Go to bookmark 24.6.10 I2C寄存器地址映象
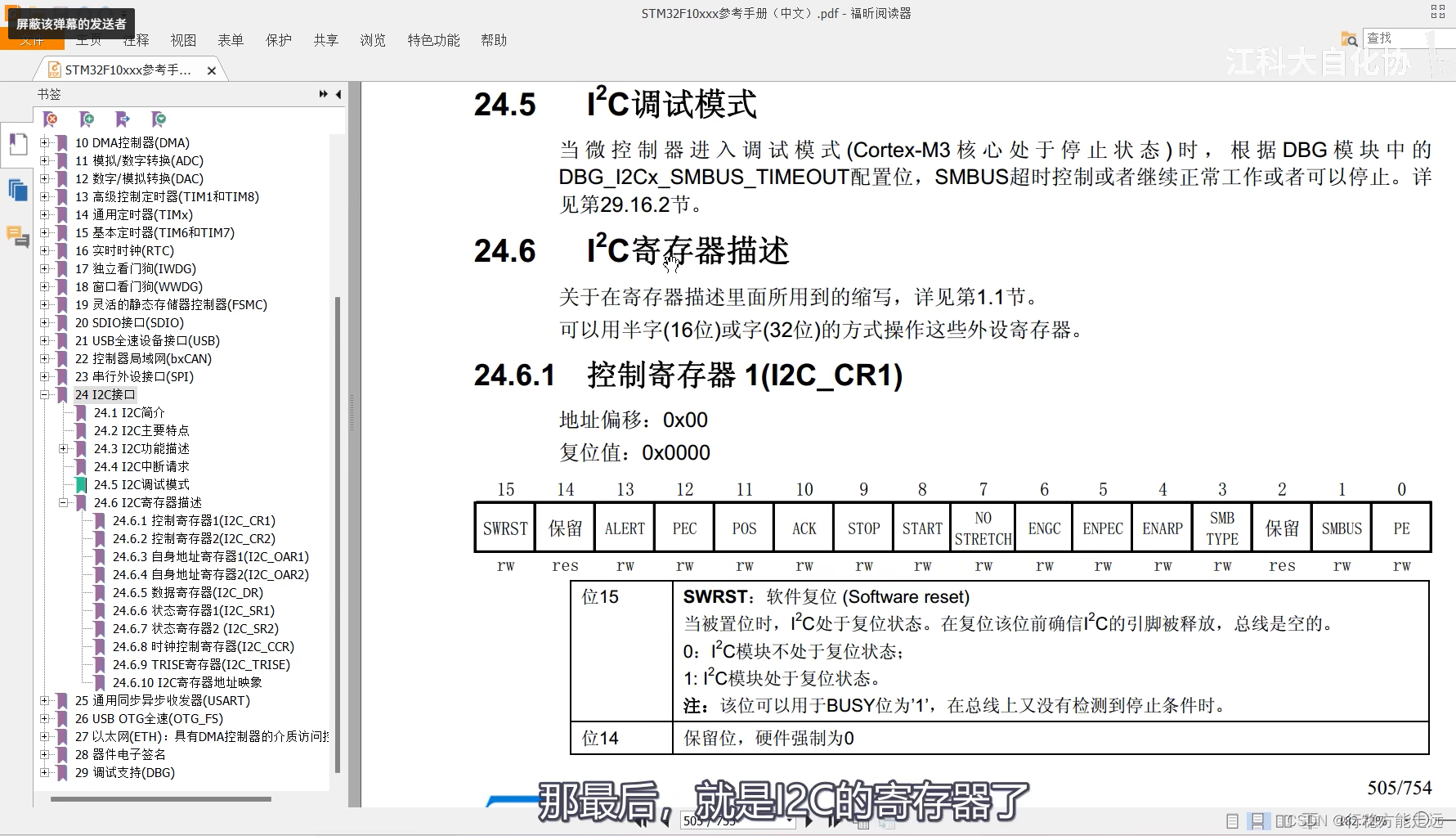The image size is (1456, 836). tap(187, 682)
